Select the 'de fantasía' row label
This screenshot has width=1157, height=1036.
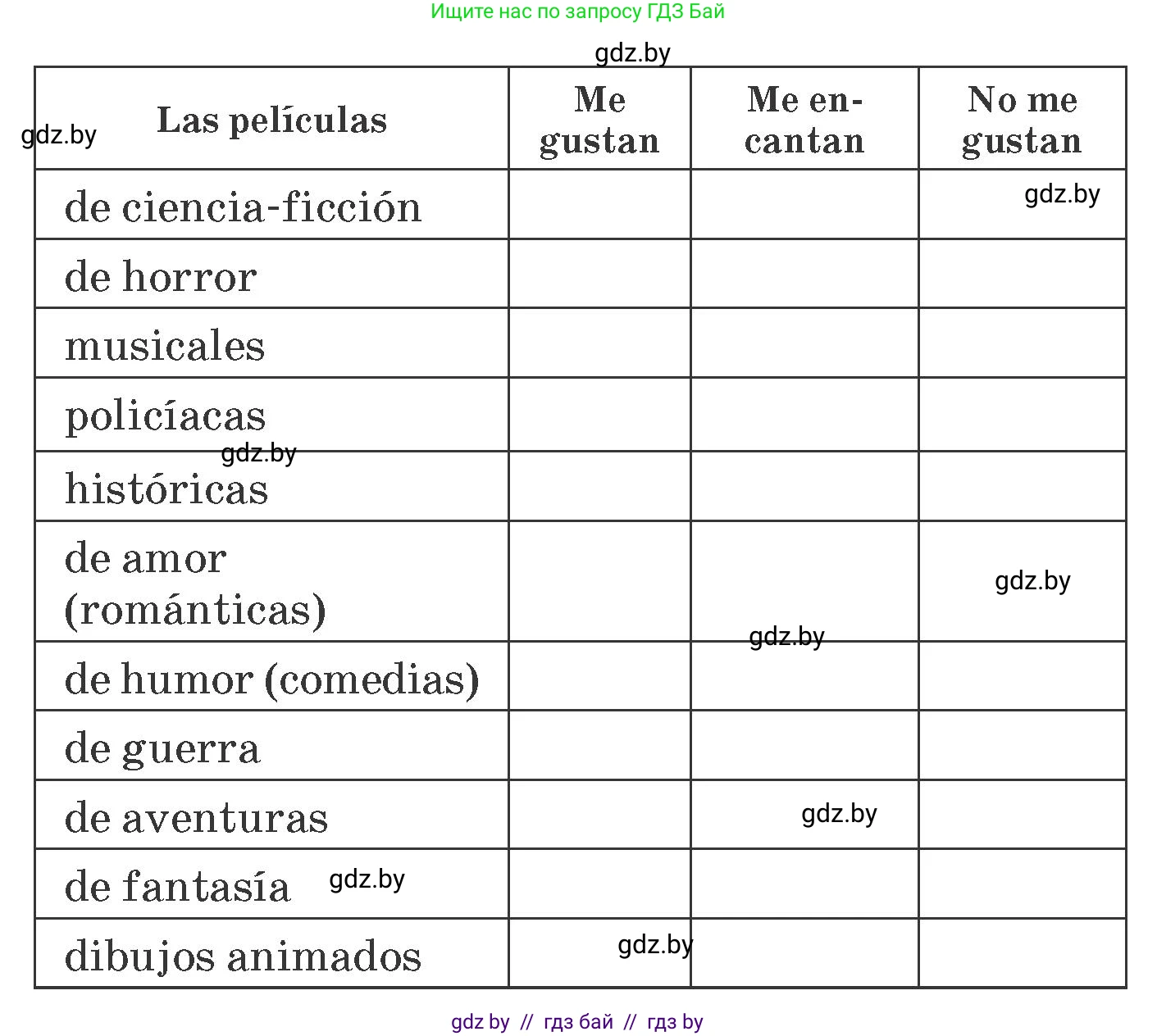click(177, 886)
